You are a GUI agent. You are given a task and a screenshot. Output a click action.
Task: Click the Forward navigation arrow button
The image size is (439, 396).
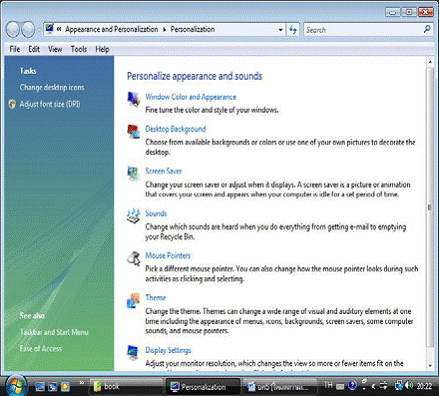(28, 30)
